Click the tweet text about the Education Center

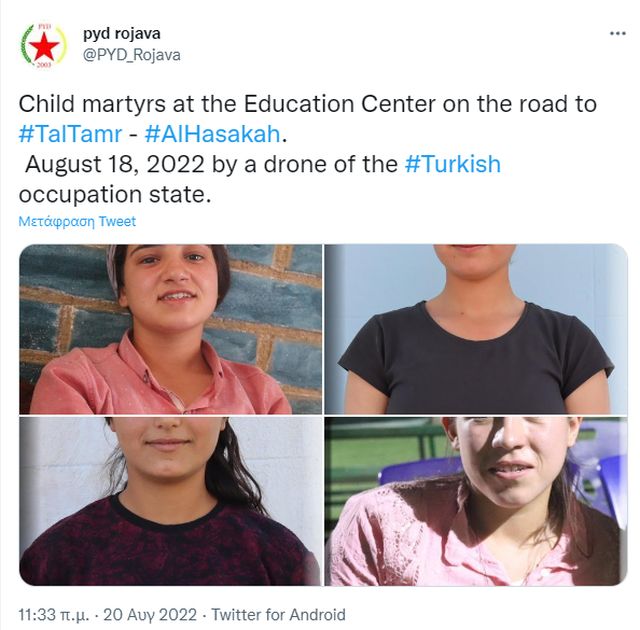[308, 104]
